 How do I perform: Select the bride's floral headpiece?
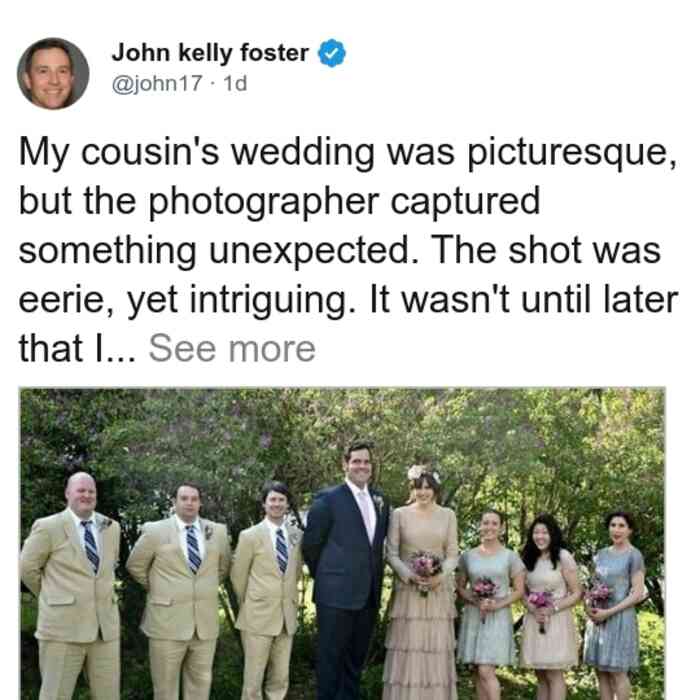tap(422, 473)
